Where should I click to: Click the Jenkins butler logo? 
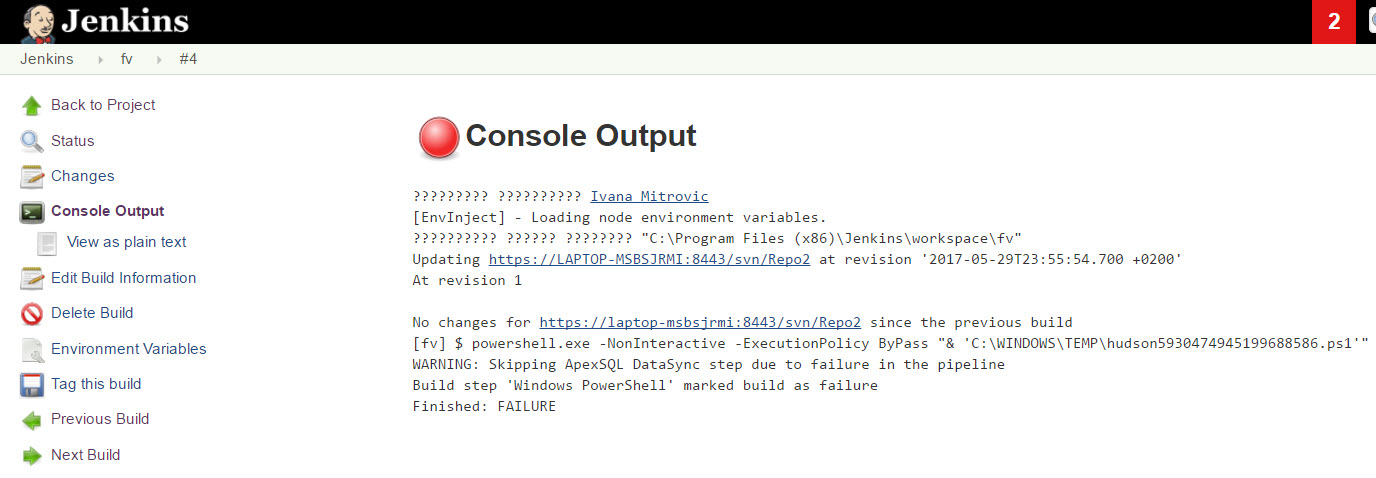click(x=38, y=22)
